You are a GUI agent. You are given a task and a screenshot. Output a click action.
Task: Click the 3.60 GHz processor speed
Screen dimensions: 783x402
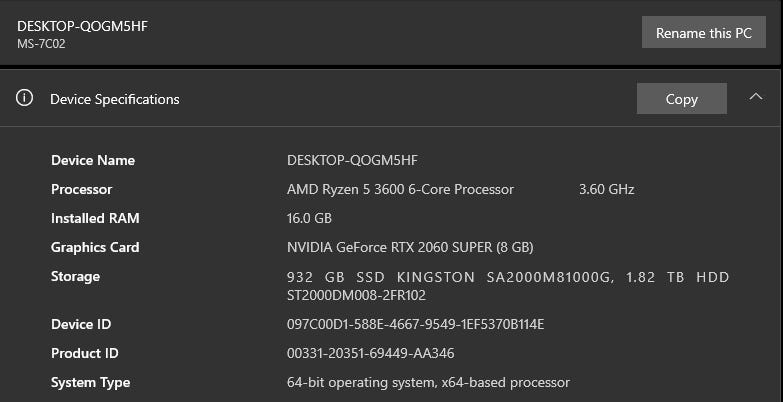pyautogui.click(x=606, y=189)
